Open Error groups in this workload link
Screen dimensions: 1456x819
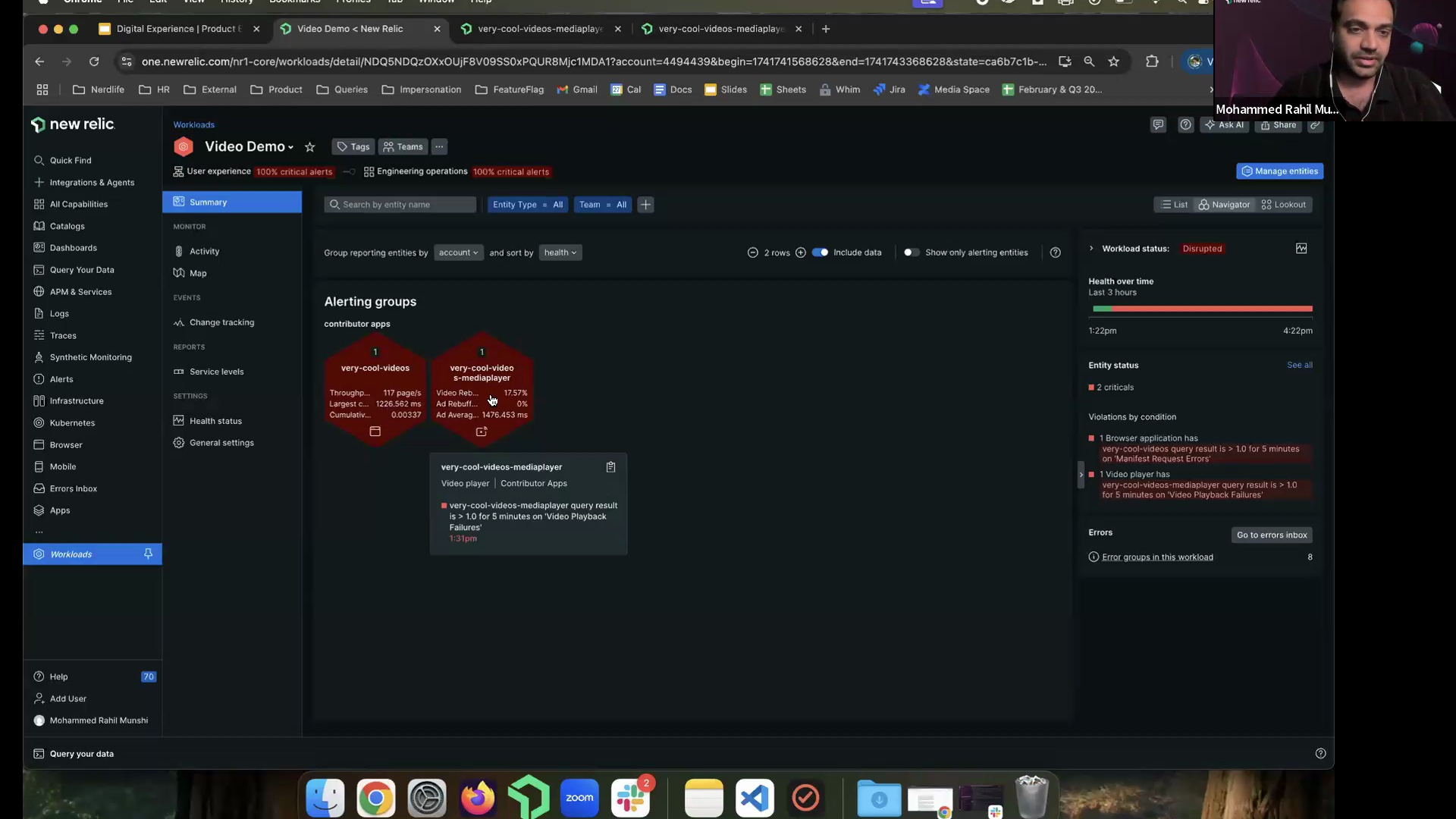click(x=1157, y=557)
